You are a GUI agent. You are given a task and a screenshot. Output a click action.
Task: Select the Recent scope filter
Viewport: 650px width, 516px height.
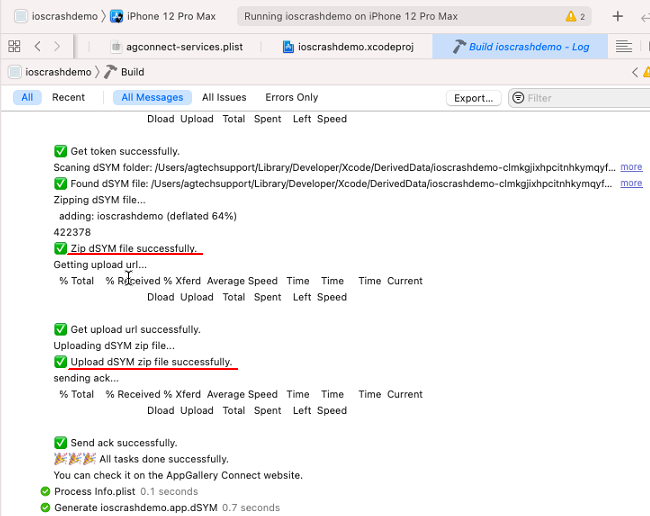coord(68,97)
